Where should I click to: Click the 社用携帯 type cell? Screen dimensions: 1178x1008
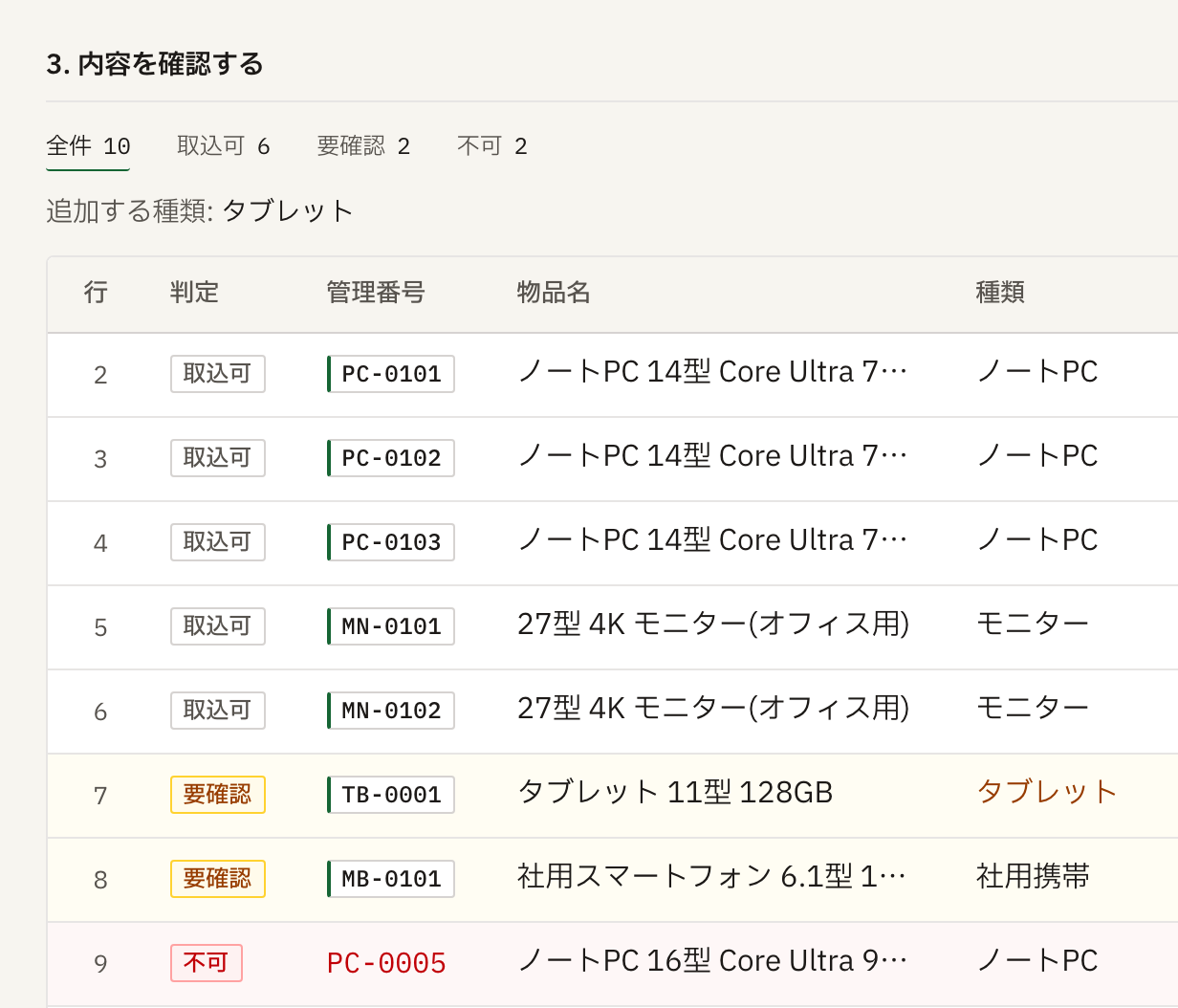1033,877
